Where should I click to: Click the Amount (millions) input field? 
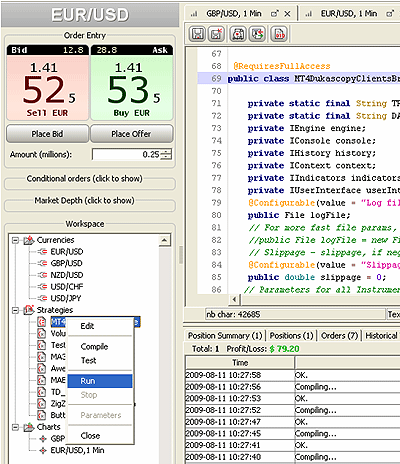pyautogui.click(x=126, y=154)
